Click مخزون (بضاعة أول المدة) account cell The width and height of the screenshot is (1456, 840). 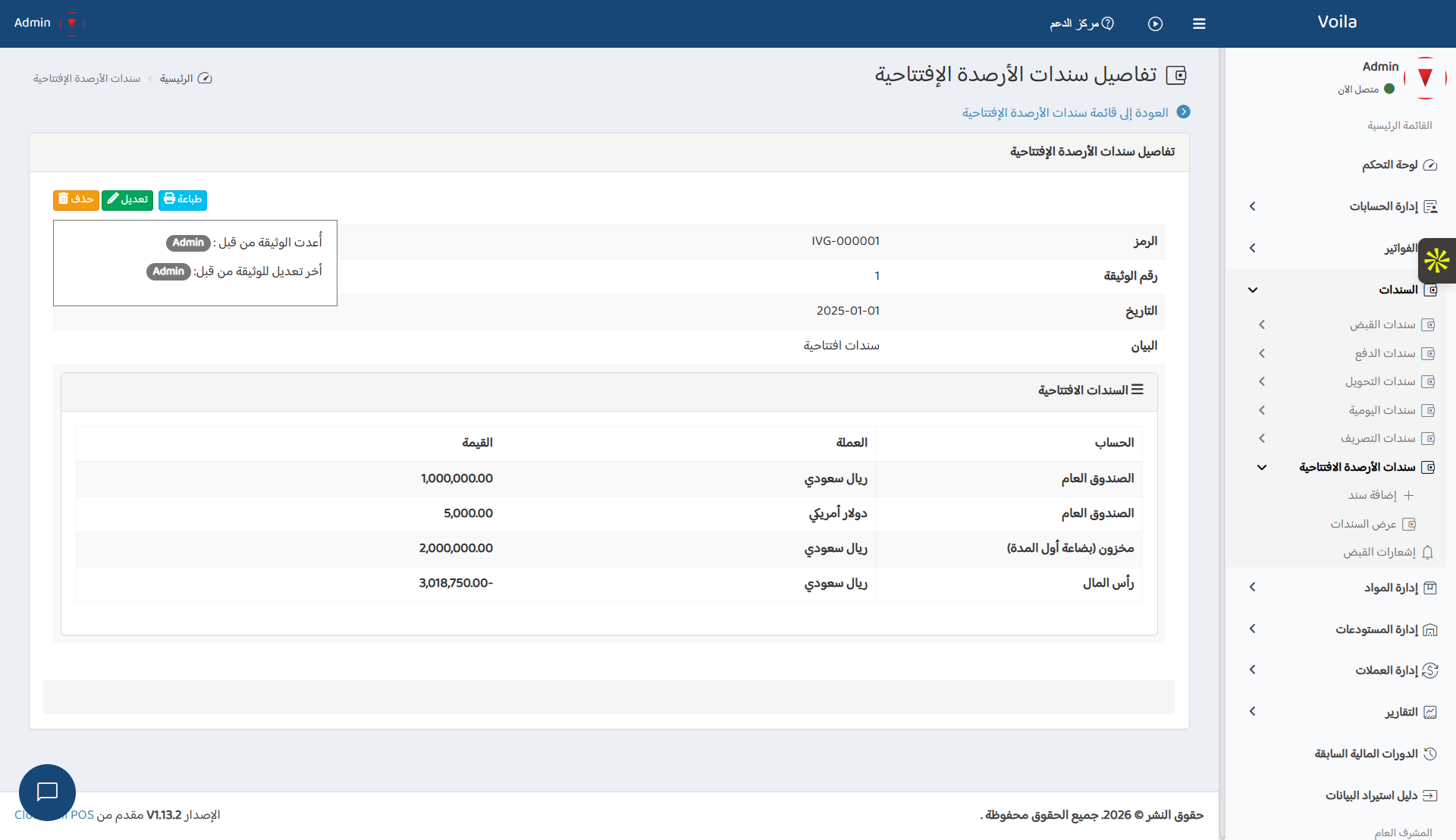click(x=1070, y=548)
